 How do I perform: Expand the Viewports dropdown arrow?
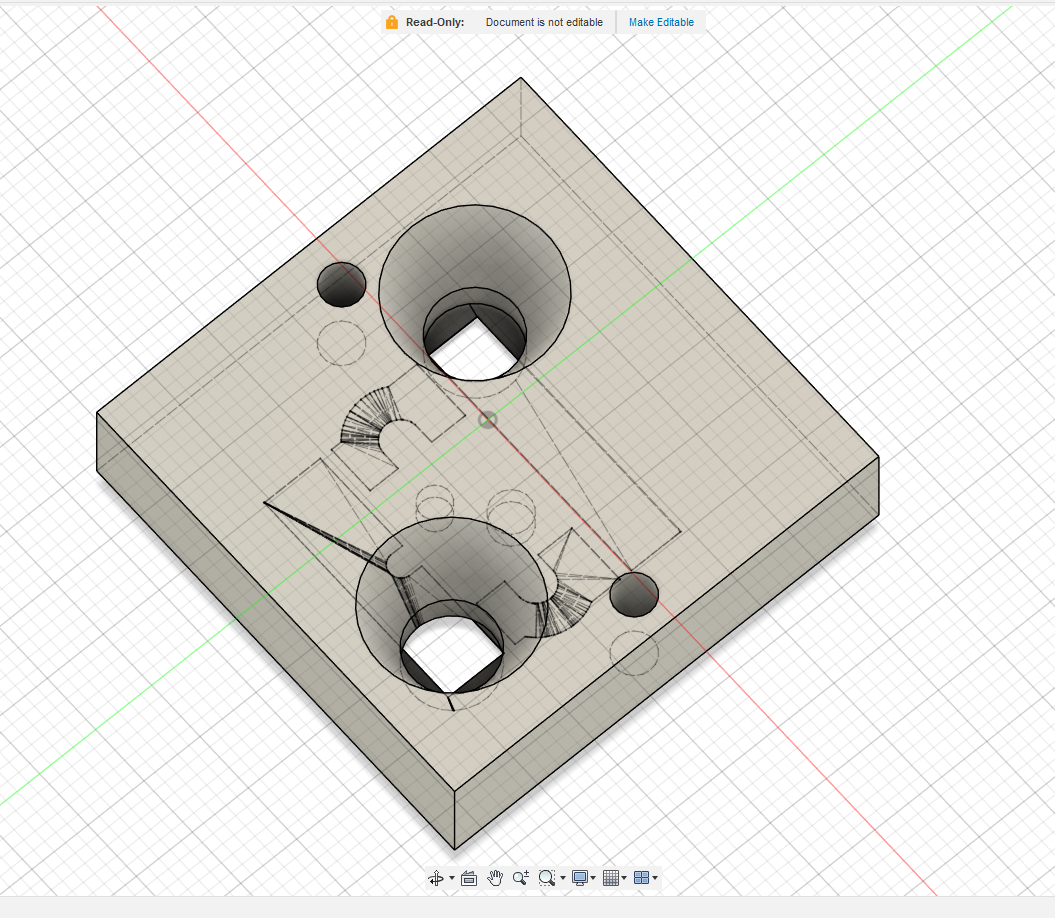[655, 878]
